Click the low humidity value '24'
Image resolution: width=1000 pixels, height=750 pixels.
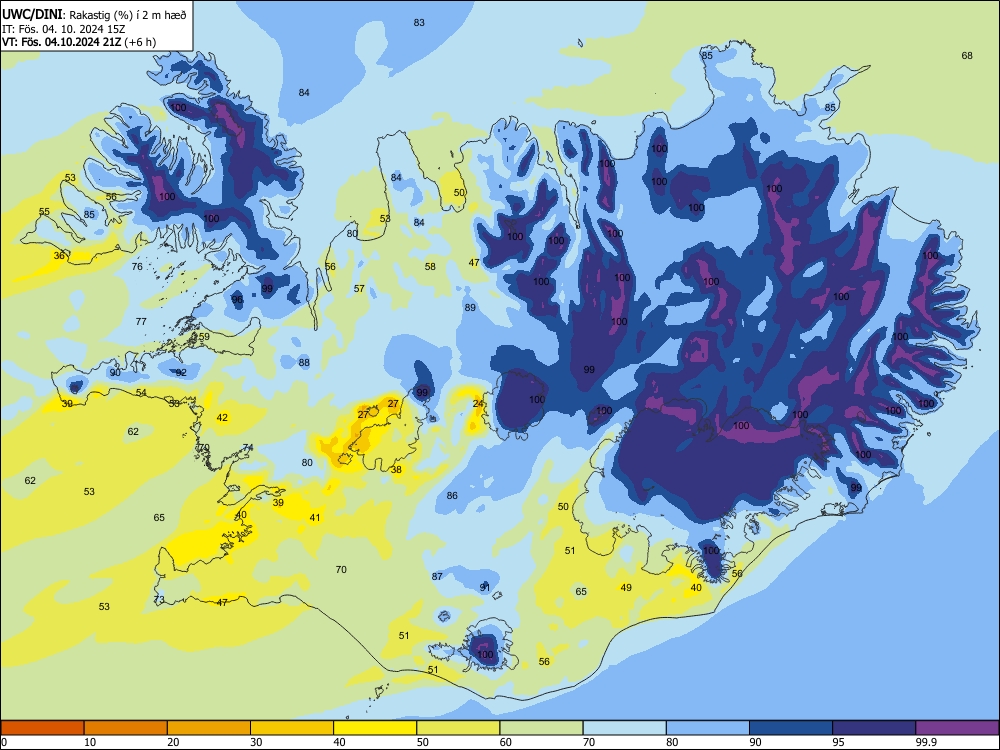tap(478, 404)
